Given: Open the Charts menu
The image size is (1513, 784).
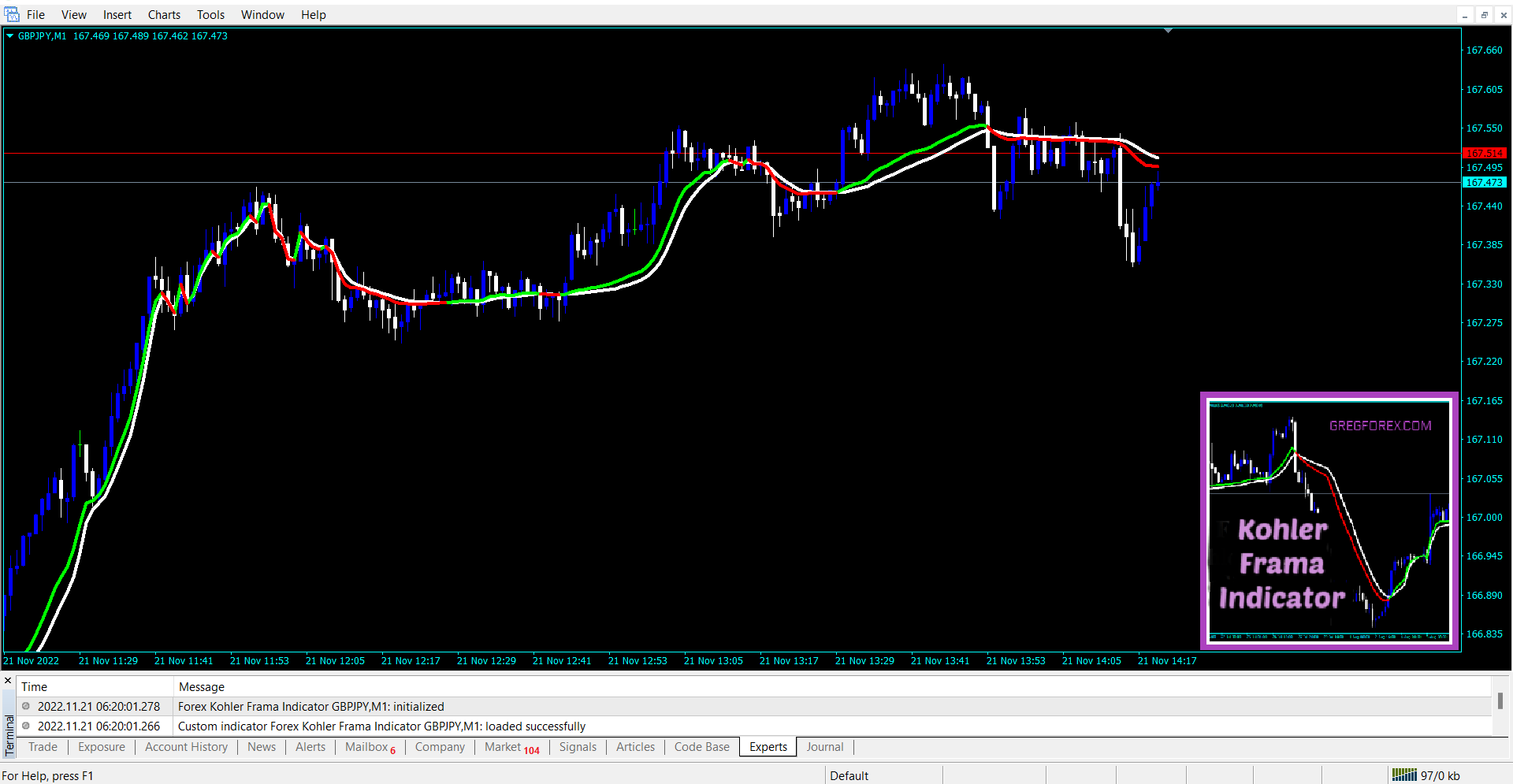Looking at the screenshot, I should [164, 15].
